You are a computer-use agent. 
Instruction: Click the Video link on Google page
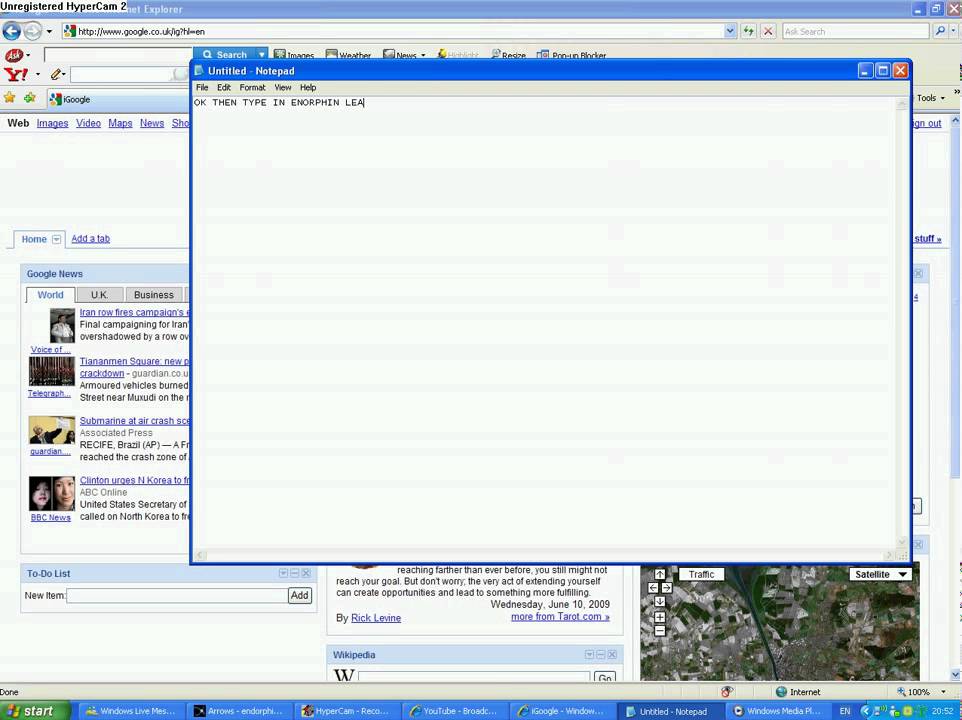[88, 123]
